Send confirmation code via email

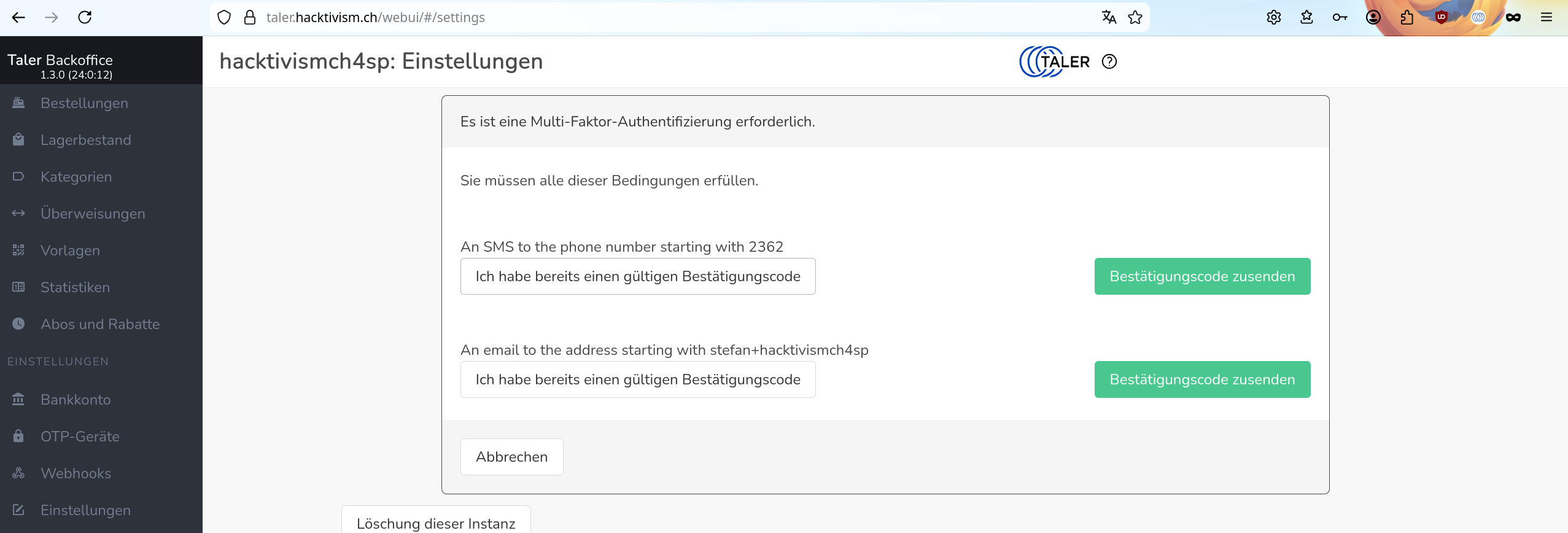(x=1201, y=379)
